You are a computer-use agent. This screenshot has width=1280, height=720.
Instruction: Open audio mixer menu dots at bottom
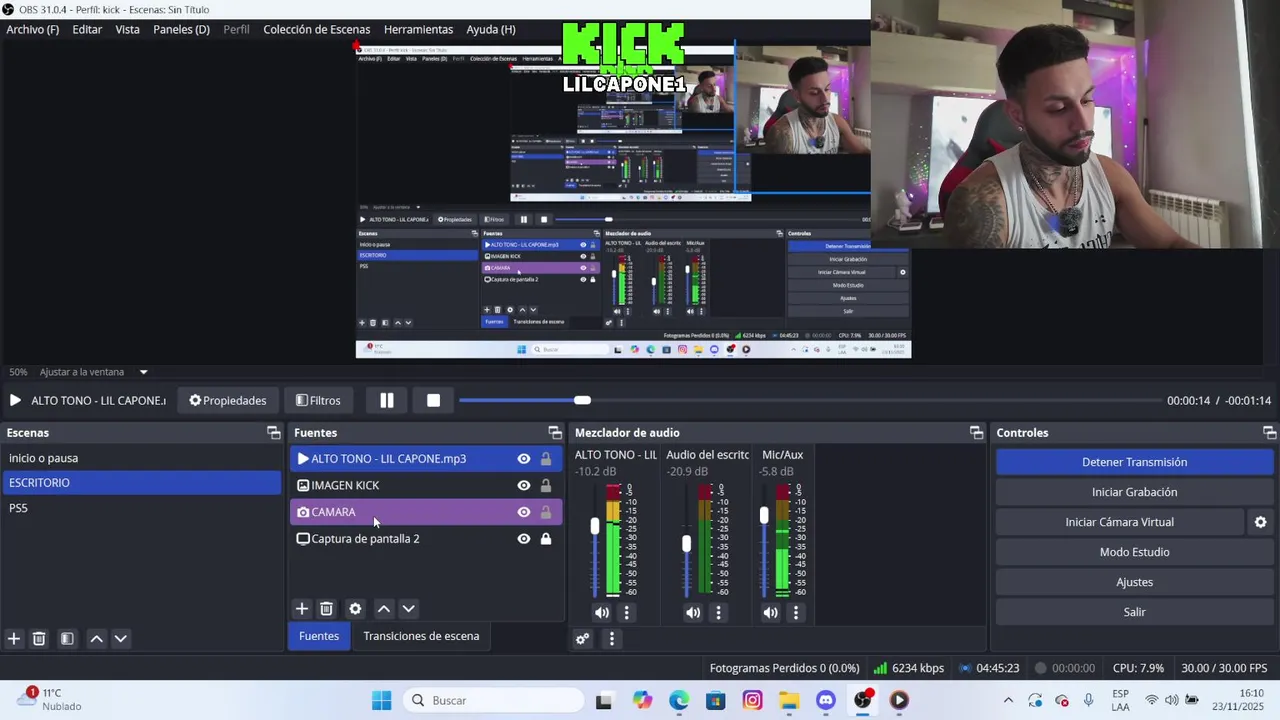611,638
